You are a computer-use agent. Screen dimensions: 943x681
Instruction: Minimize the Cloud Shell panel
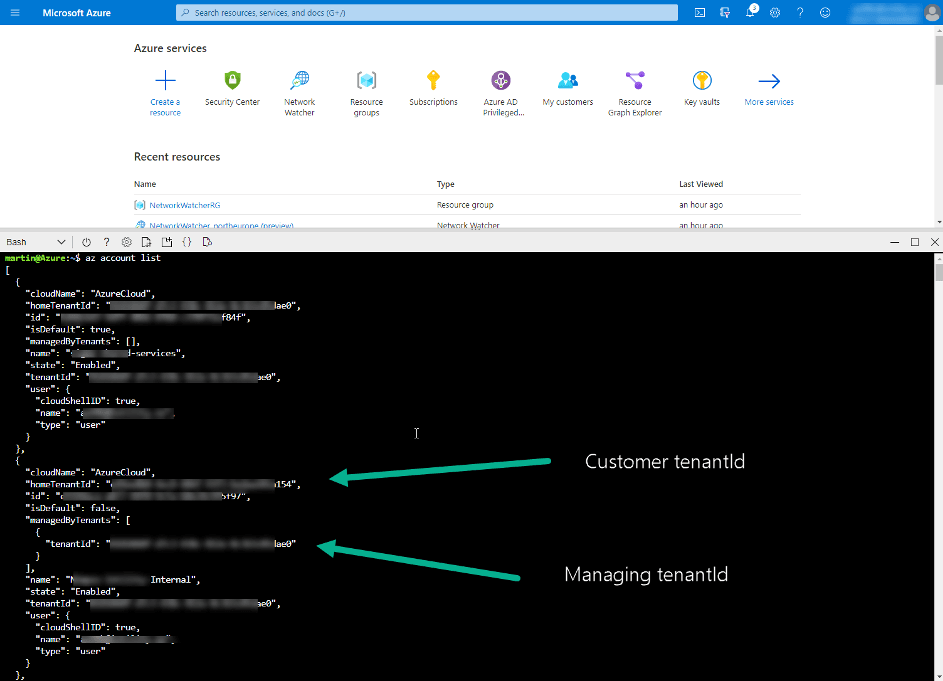pos(895,242)
